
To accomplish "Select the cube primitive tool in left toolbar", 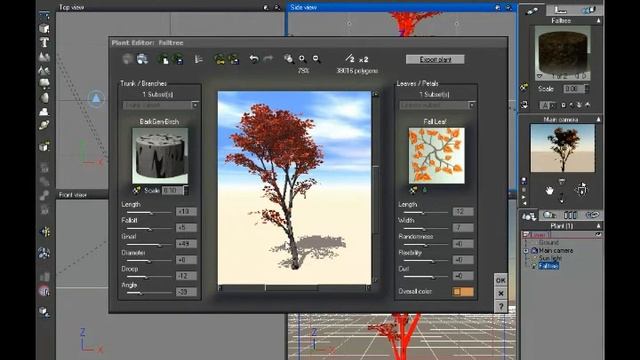I will (44, 28).
